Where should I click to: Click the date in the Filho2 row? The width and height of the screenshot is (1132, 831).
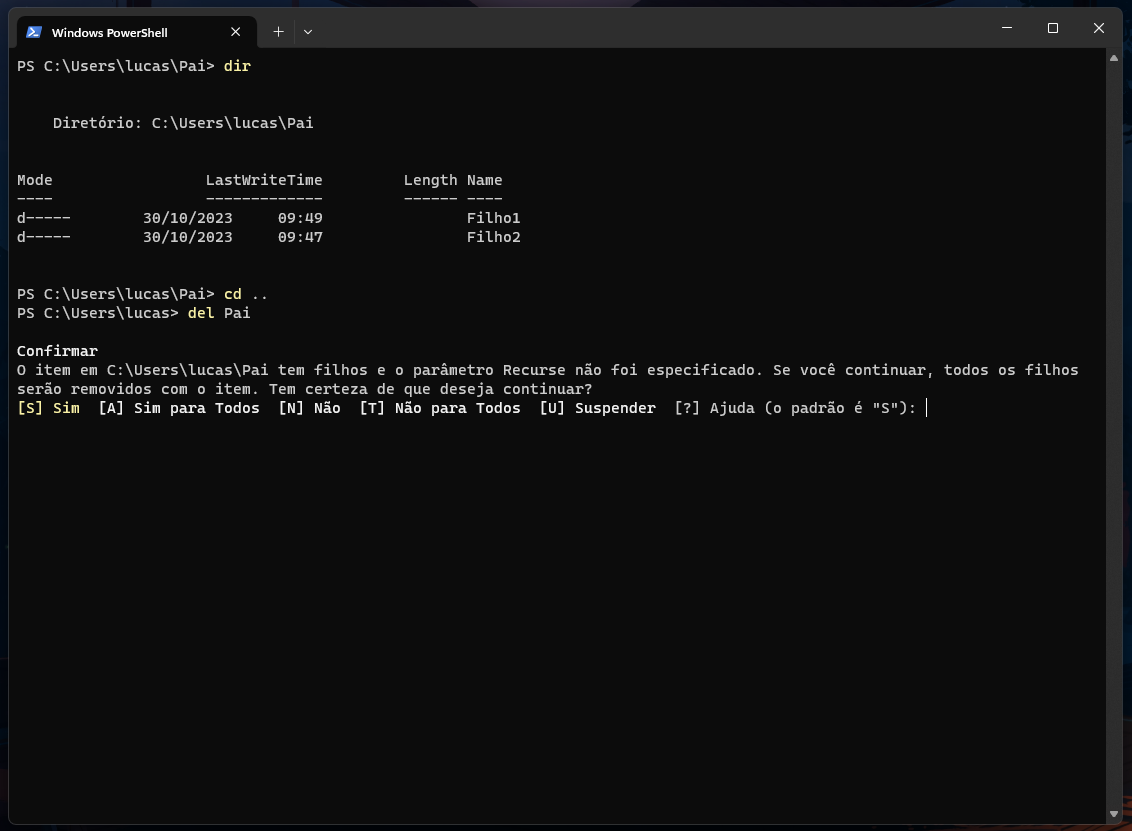click(x=188, y=237)
